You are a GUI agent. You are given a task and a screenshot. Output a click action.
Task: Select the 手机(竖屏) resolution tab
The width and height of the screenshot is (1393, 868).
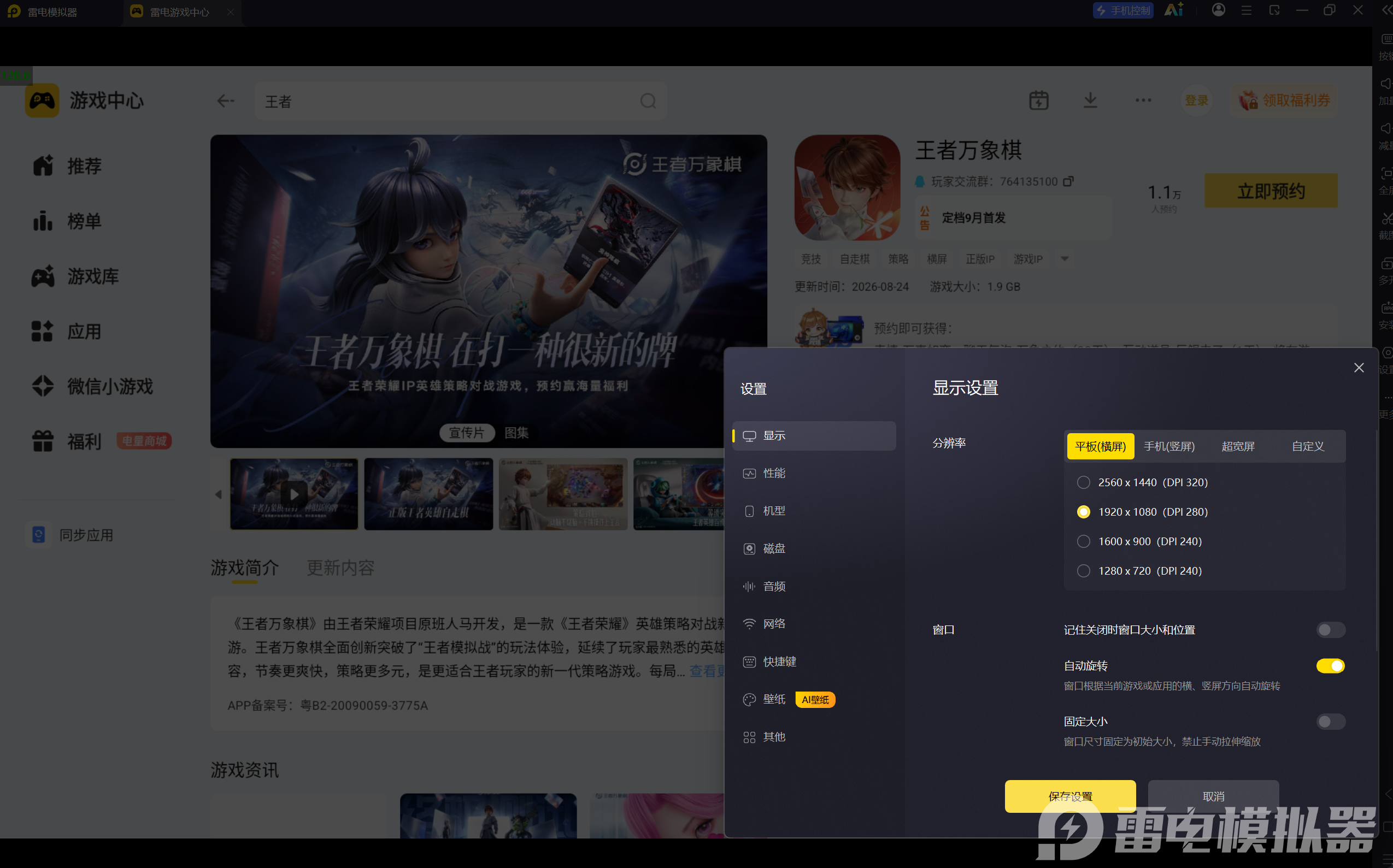tap(1169, 446)
